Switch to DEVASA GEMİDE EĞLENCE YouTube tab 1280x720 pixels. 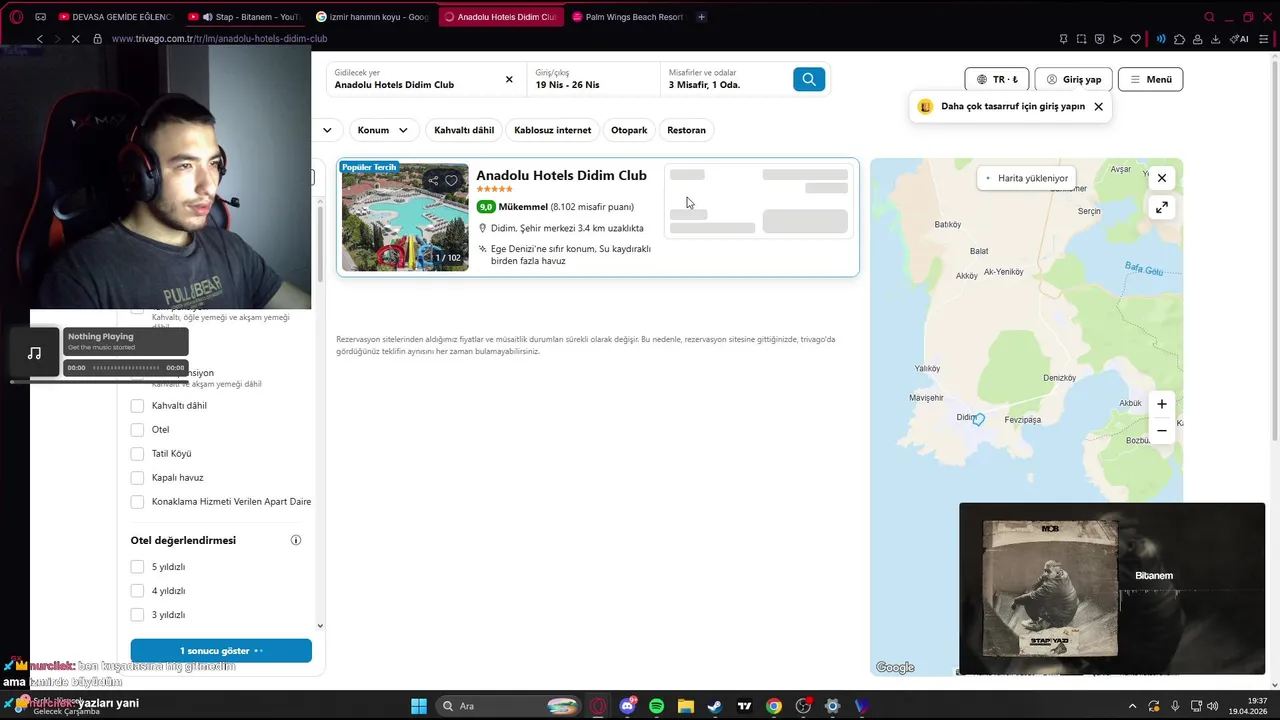coord(116,17)
